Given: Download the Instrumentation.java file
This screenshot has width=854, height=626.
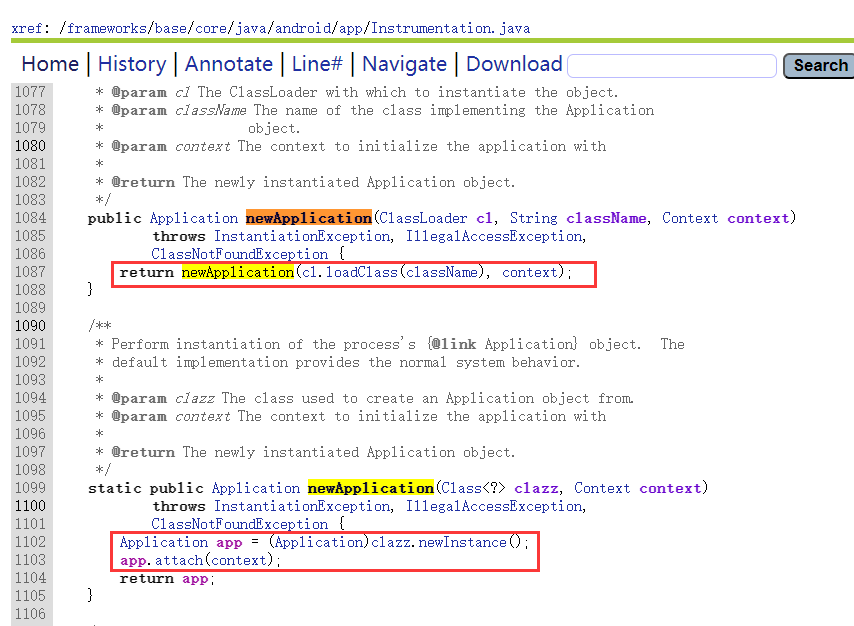Looking at the screenshot, I should click(514, 64).
